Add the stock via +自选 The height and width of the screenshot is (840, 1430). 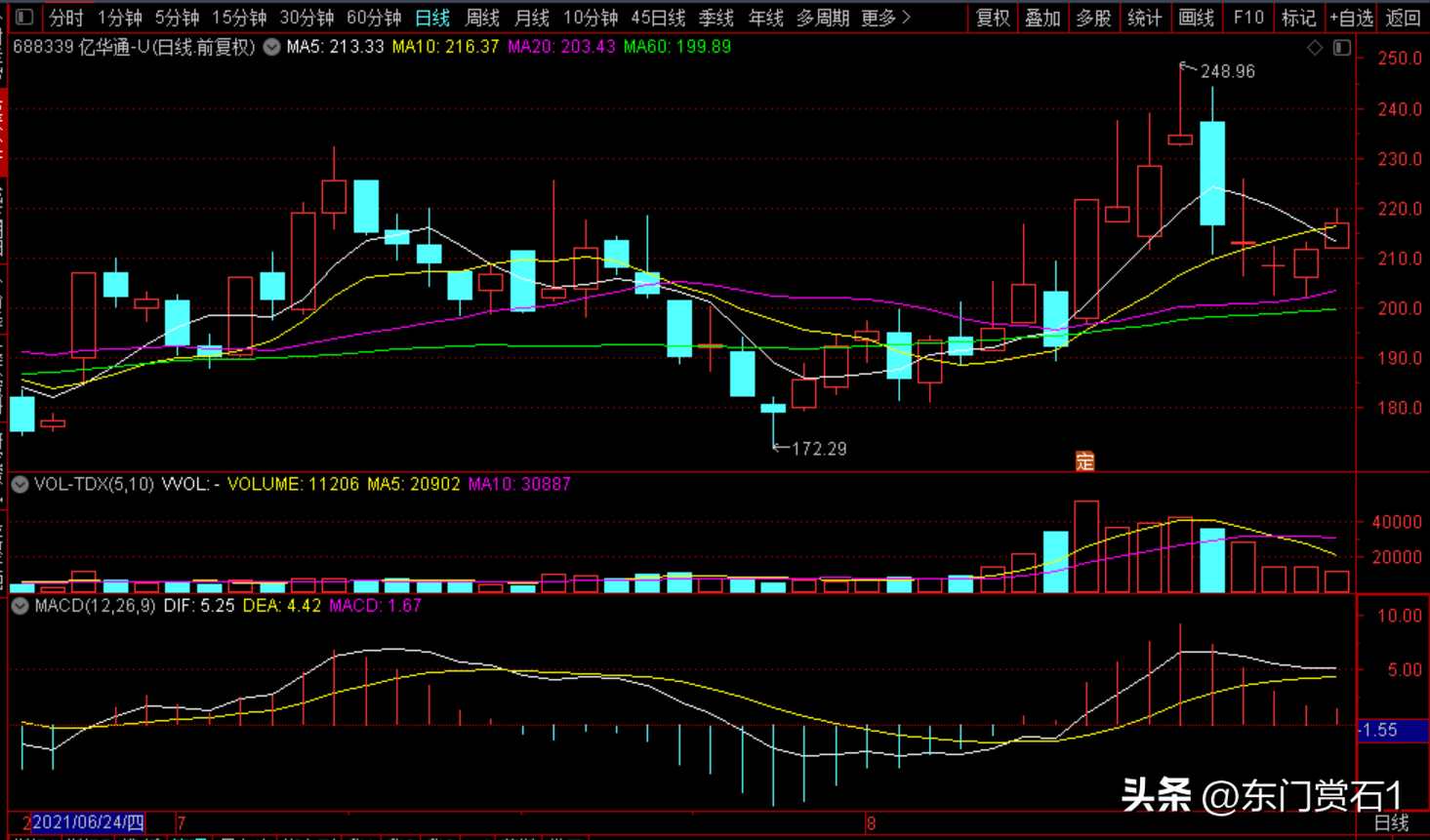point(1351,18)
